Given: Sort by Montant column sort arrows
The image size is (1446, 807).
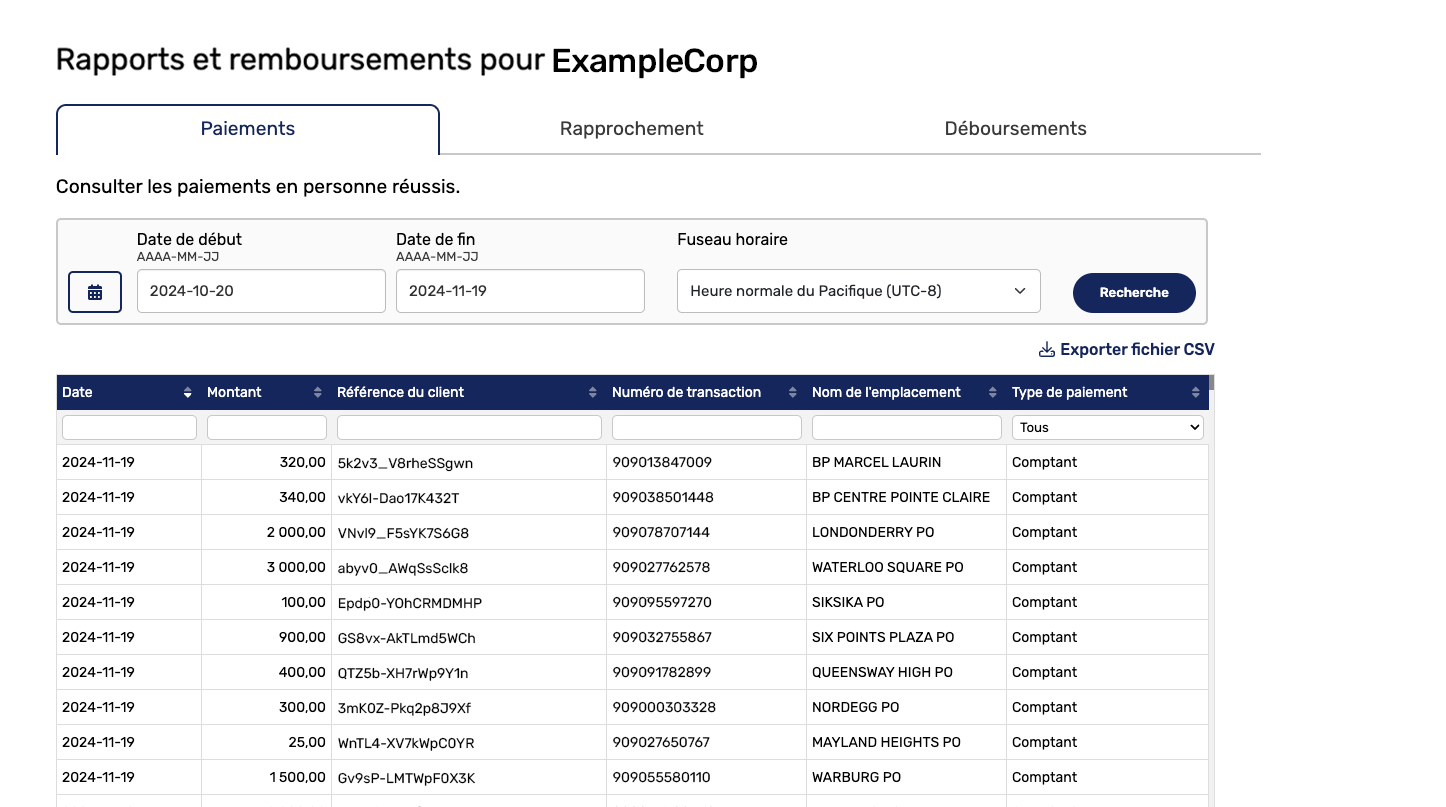Looking at the screenshot, I should click(x=318, y=393).
